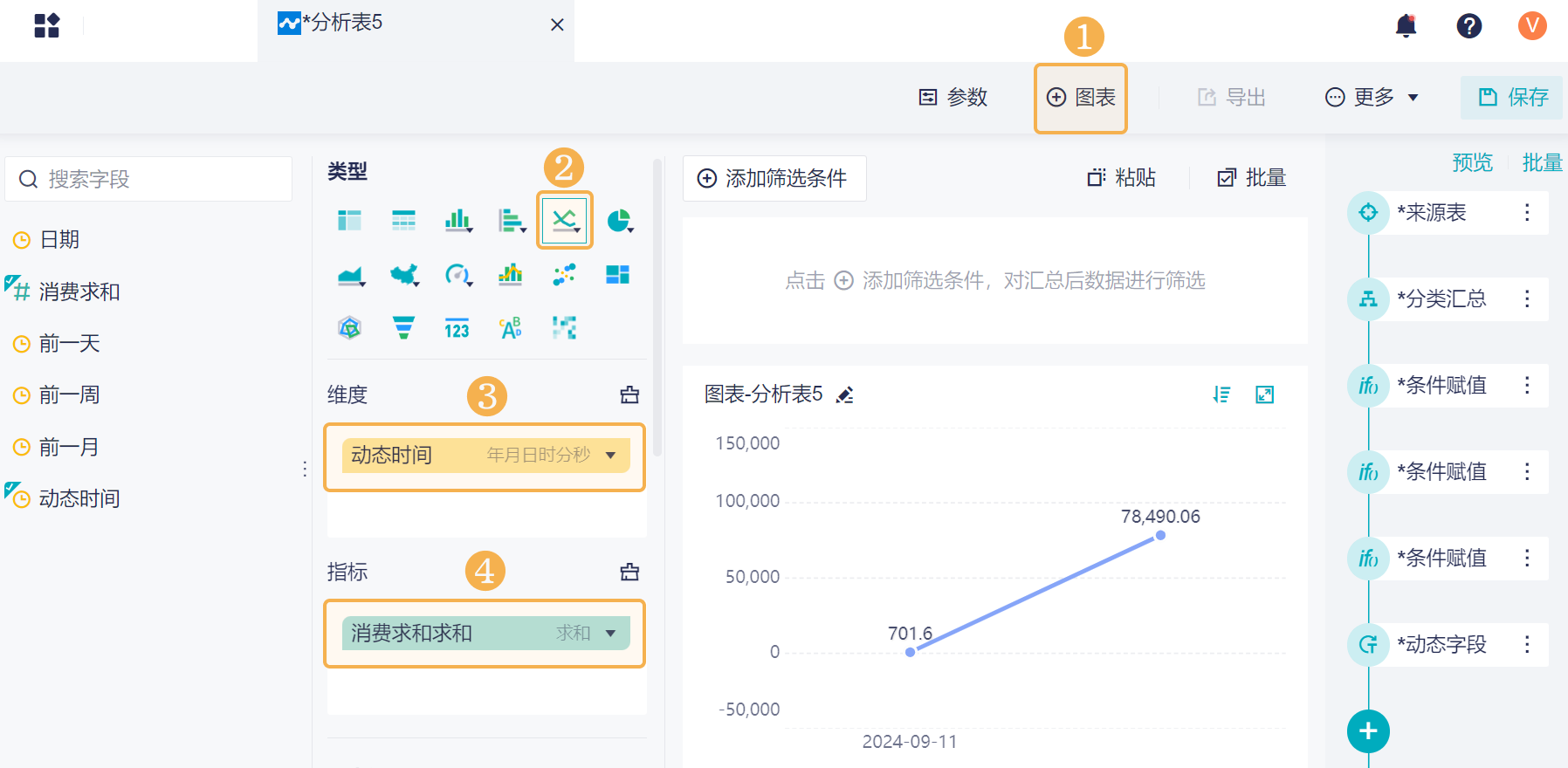This screenshot has width=1568, height=768.
Task: Click the 导出 export button
Action: pyautogui.click(x=1231, y=97)
